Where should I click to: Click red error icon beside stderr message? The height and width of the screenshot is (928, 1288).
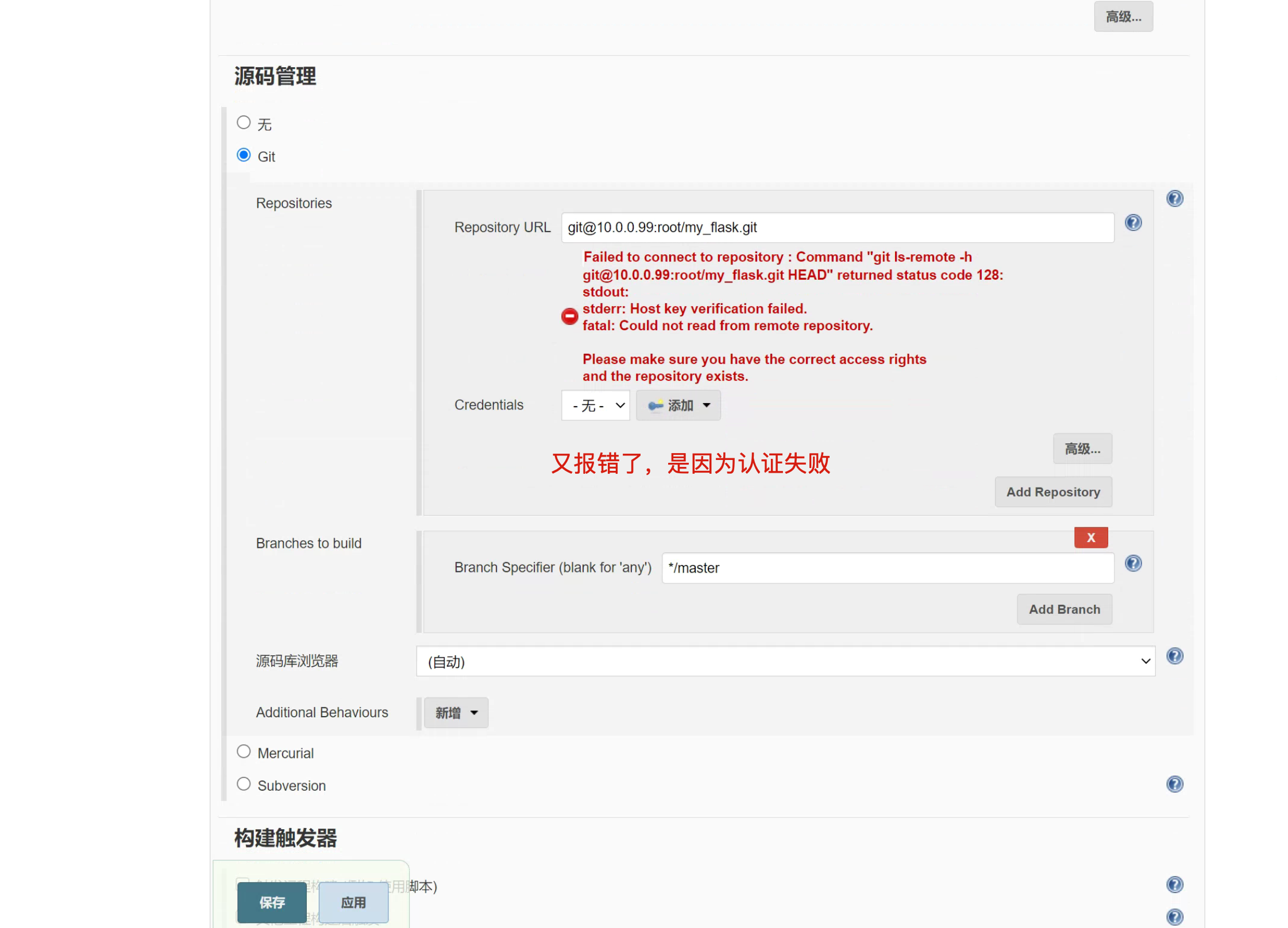569,316
